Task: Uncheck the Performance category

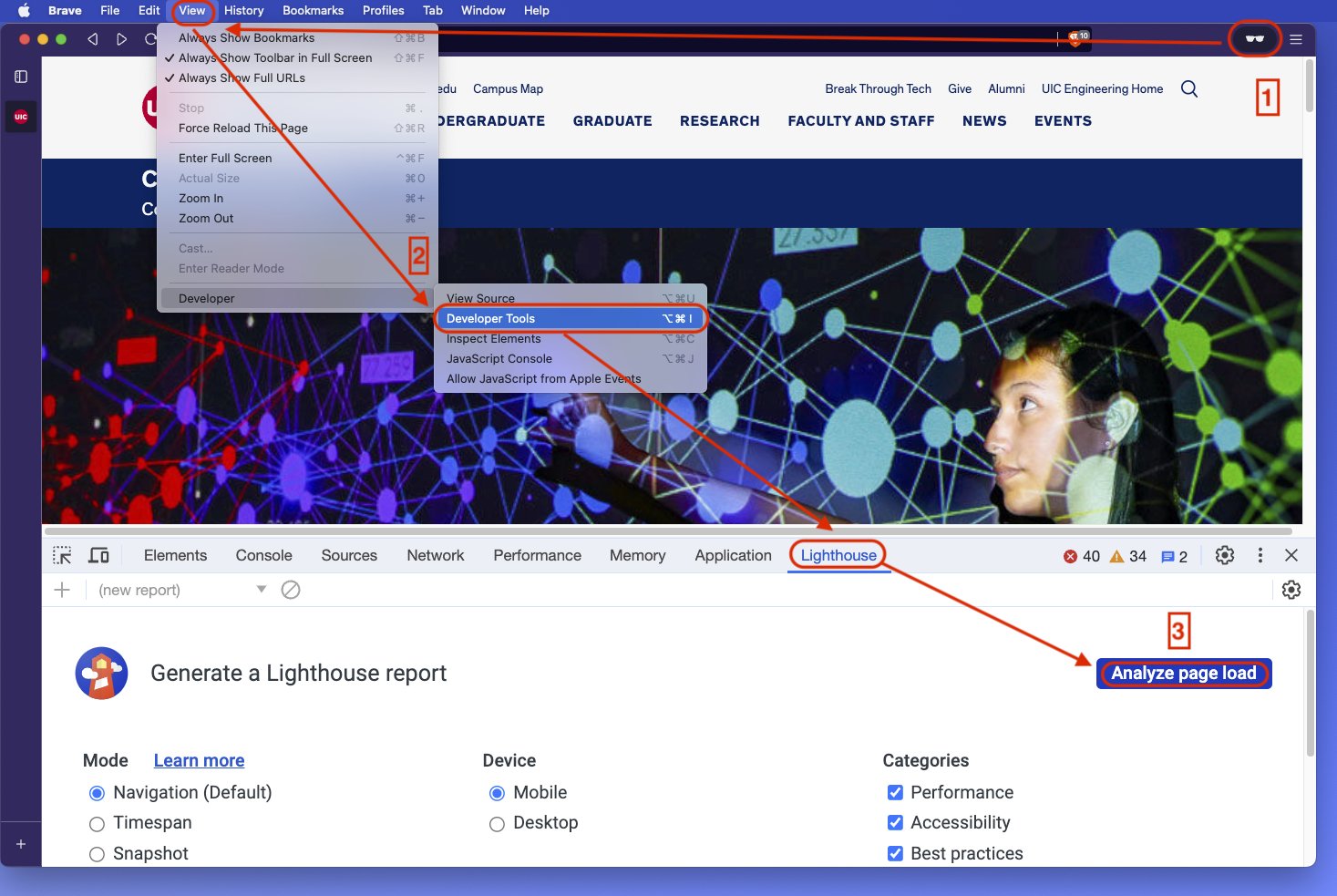Action: [896, 792]
